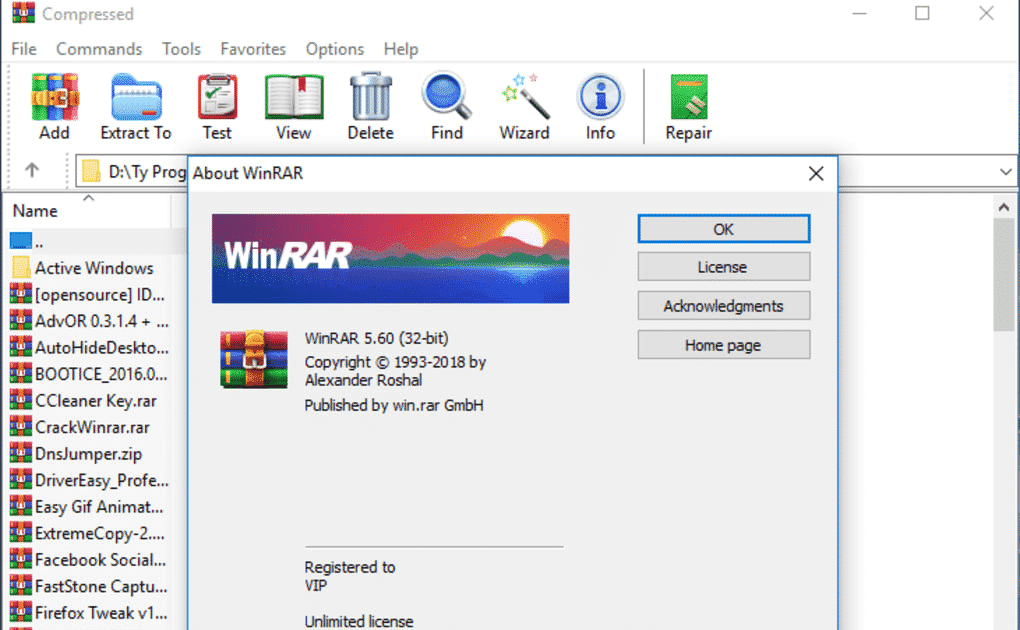1020x630 pixels.
Task: Click the License button
Action: click(723, 266)
